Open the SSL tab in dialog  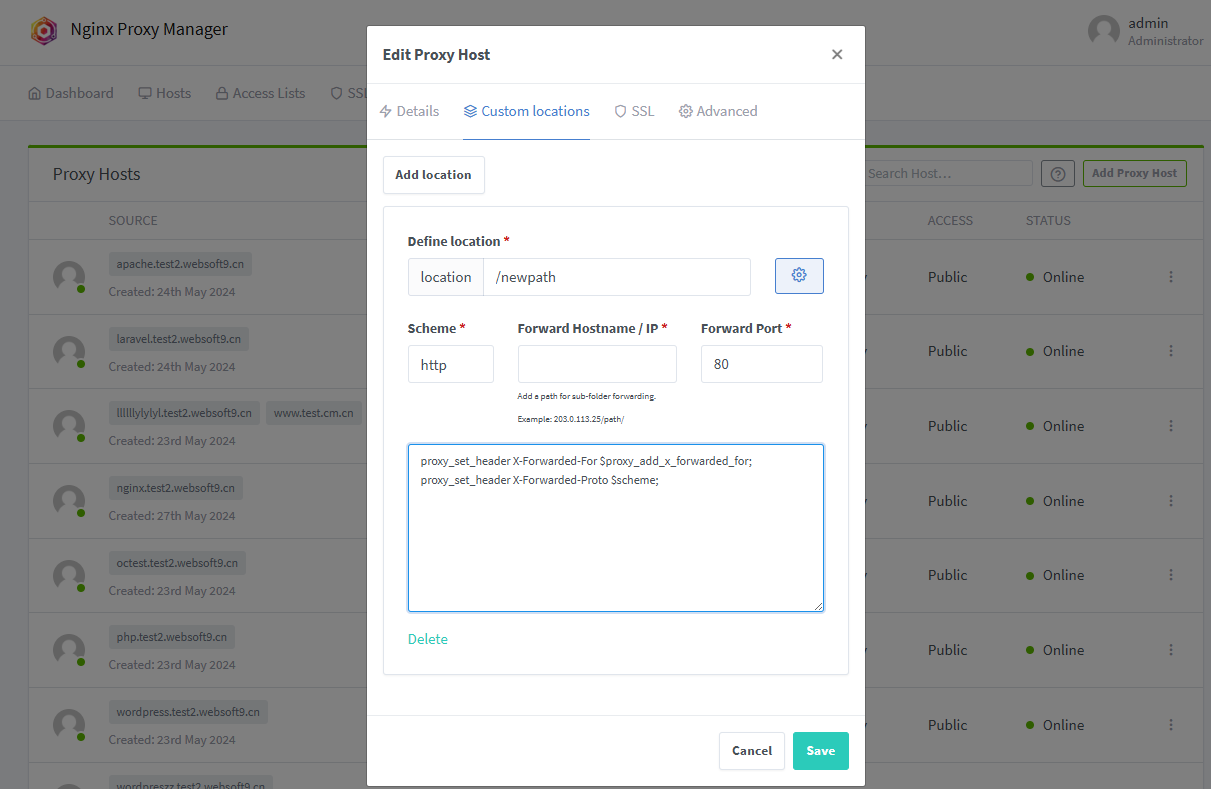click(634, 111)
